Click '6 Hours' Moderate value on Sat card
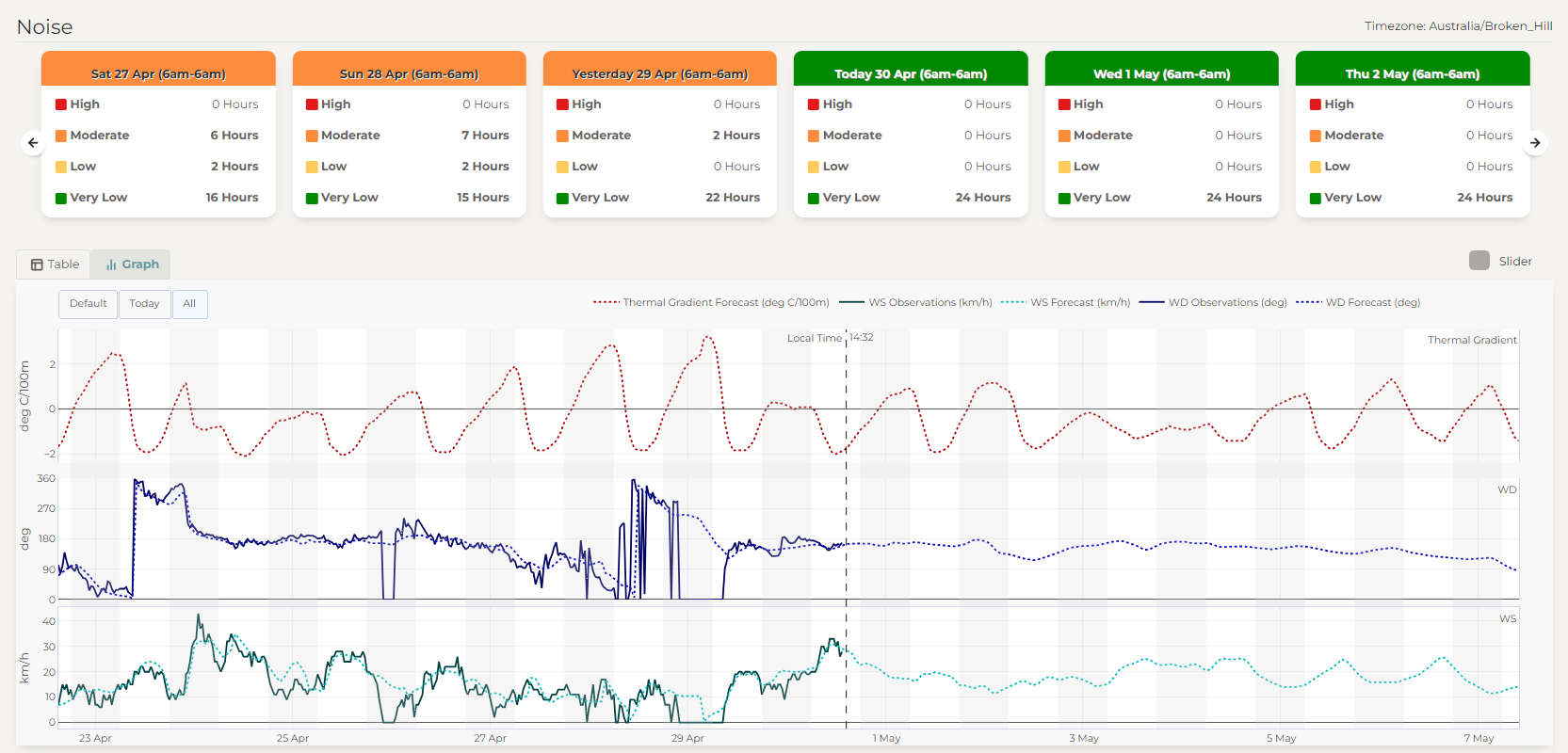 point(234,136)
